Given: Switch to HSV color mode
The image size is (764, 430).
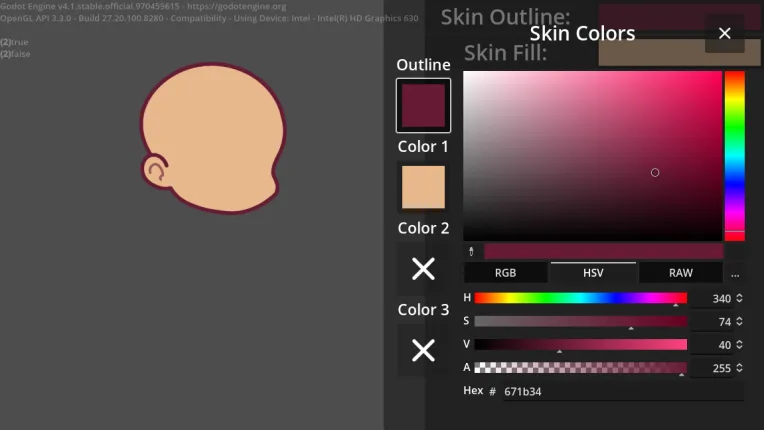Looking at the screenshot, I should pyautogui.click(x=592, y=273).
